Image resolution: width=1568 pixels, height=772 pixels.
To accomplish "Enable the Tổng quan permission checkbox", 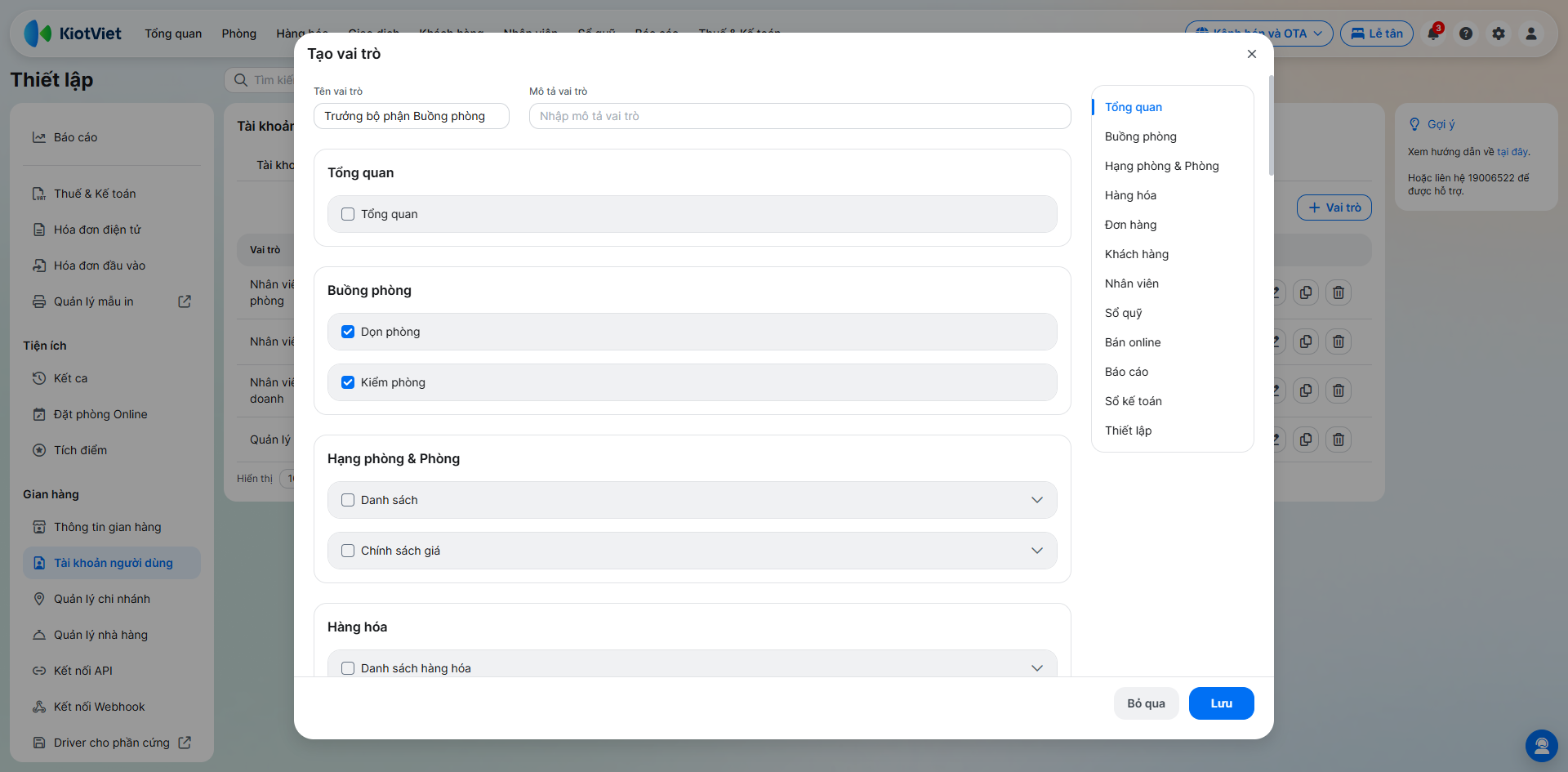I will tap(348, 214).
